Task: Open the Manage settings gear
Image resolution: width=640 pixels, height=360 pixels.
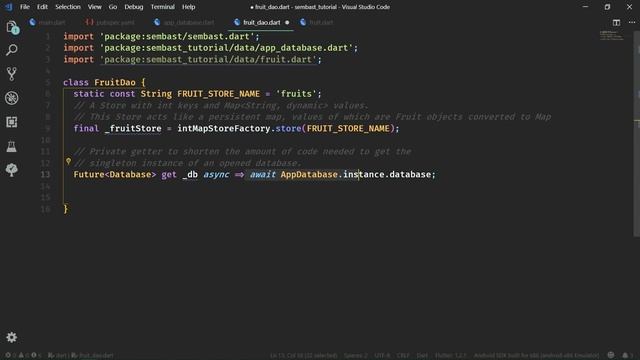Action: tap(11, 337)
